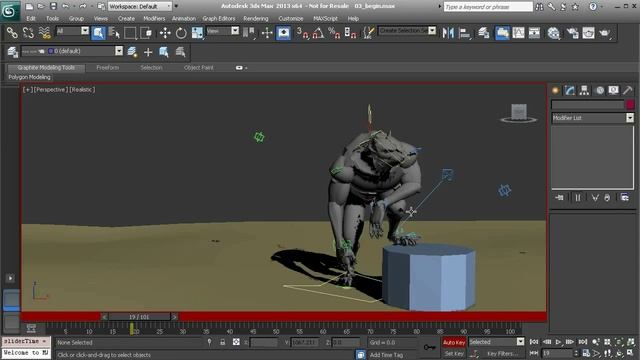Open the Quick Access toolbar arrow
640x360 pixels.
point(176,6)
